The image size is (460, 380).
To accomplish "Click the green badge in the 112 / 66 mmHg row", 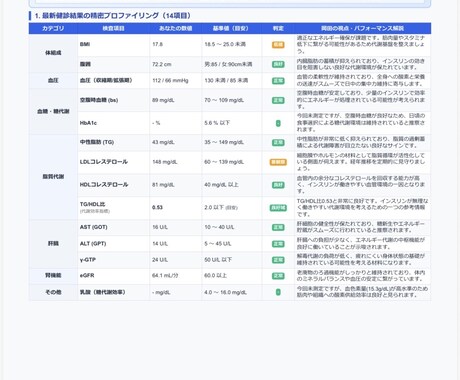I will tap(278, 81).
